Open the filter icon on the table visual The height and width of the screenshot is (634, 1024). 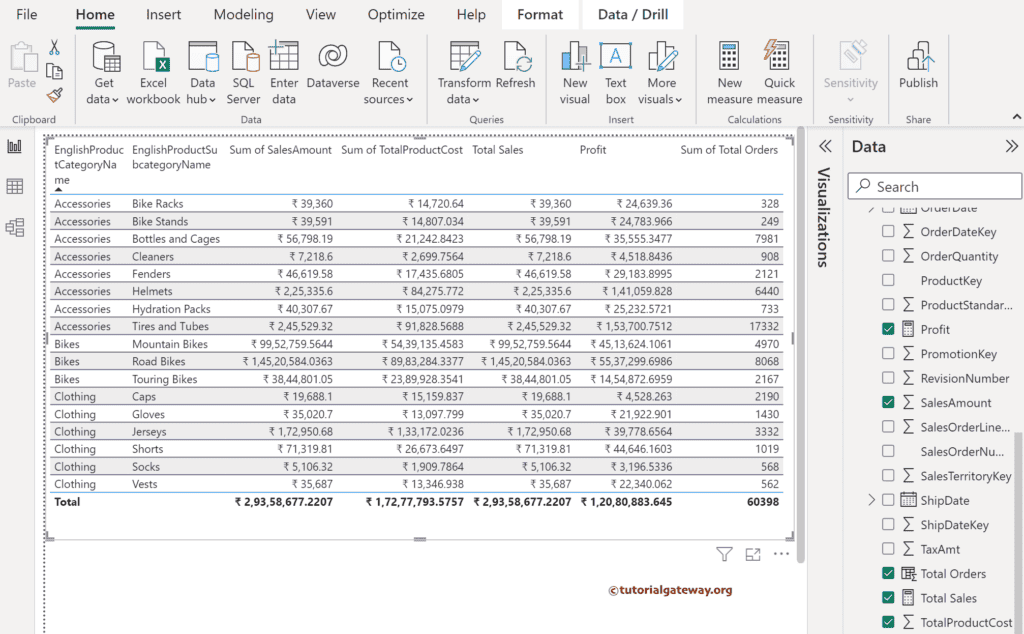(x=724, y=553)
